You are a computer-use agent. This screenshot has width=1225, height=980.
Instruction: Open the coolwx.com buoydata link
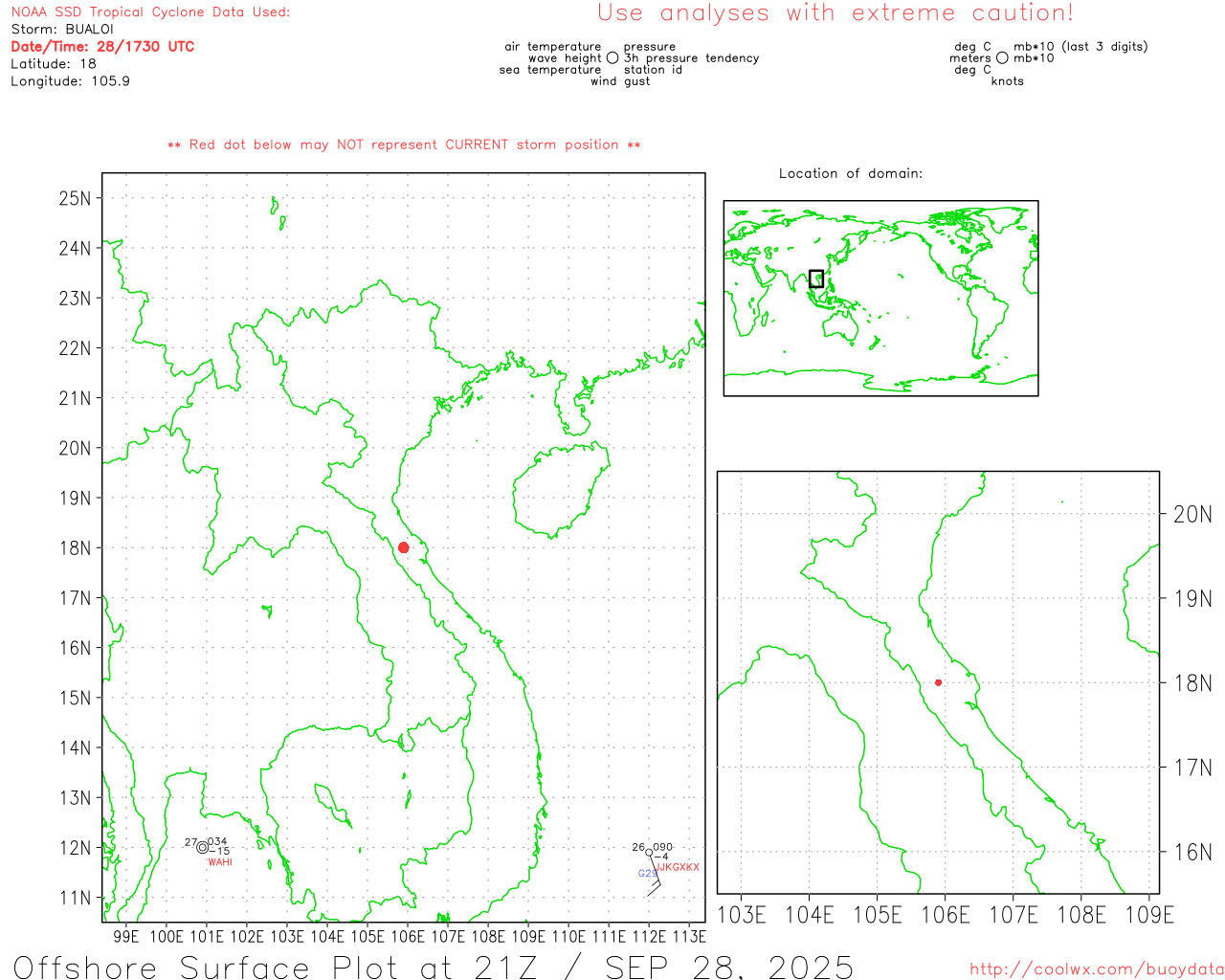pos(1096,969)
